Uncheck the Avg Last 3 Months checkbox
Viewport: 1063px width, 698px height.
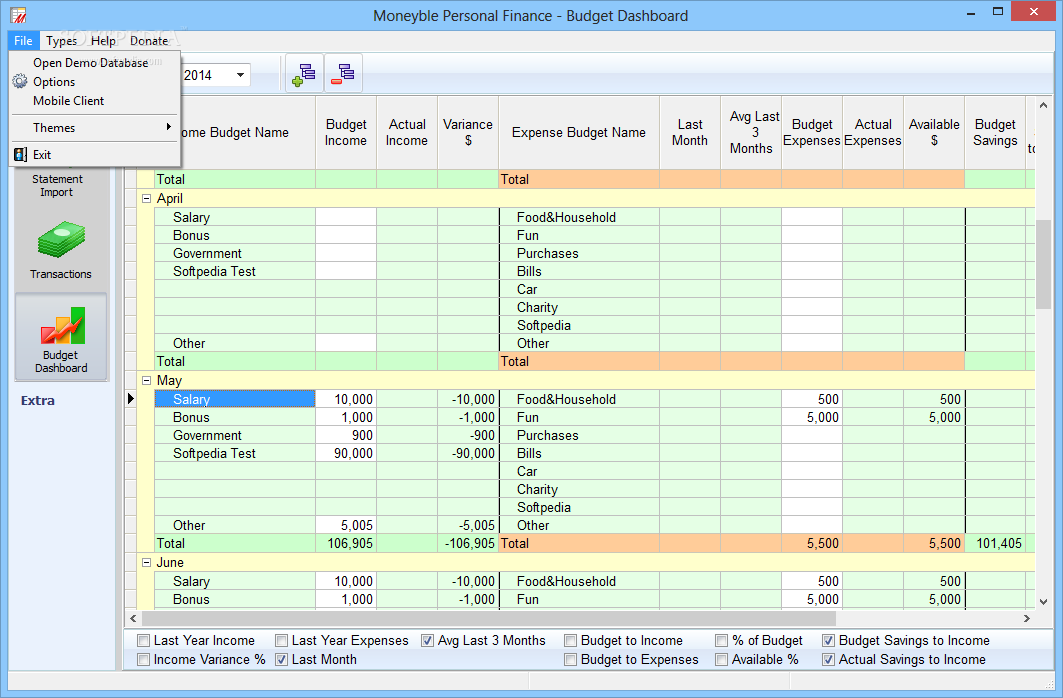click(427, 640)
